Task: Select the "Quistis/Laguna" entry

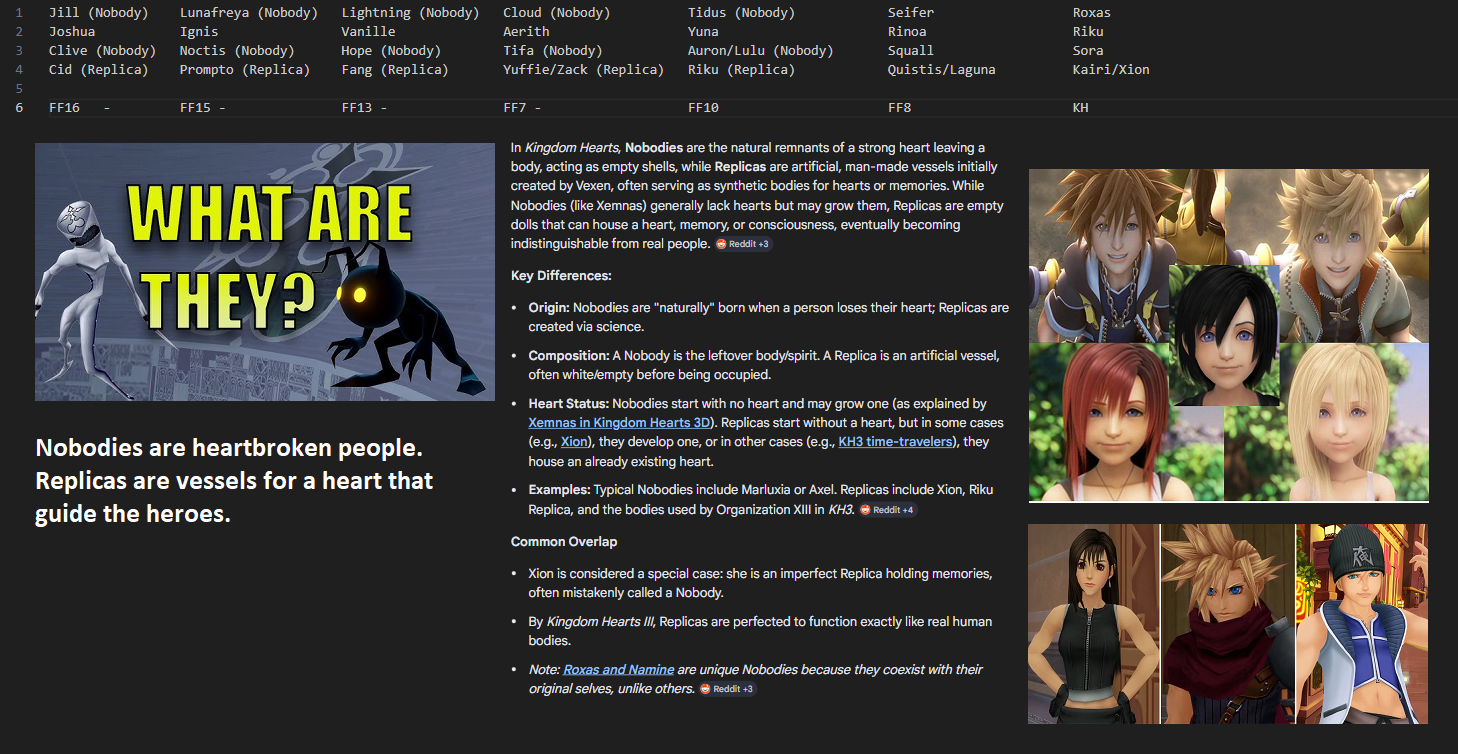Action: click(x=942, y=70)
